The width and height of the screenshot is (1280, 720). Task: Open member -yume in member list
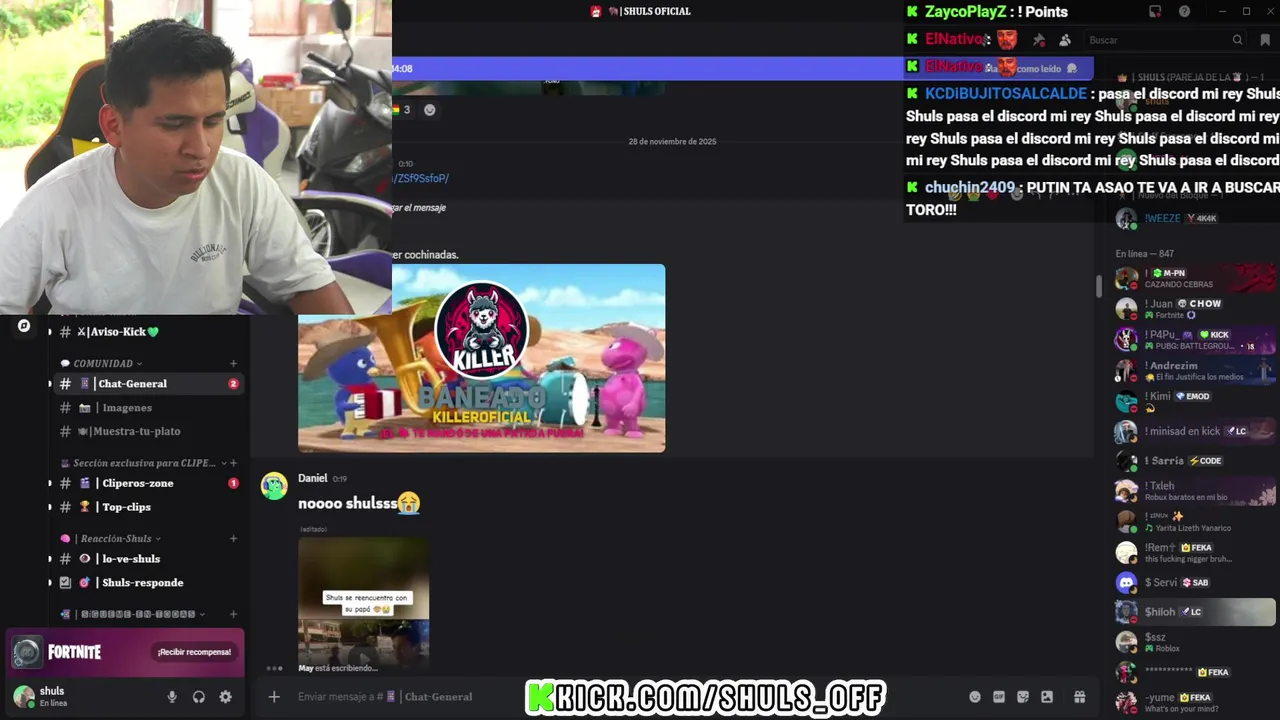1196,703
